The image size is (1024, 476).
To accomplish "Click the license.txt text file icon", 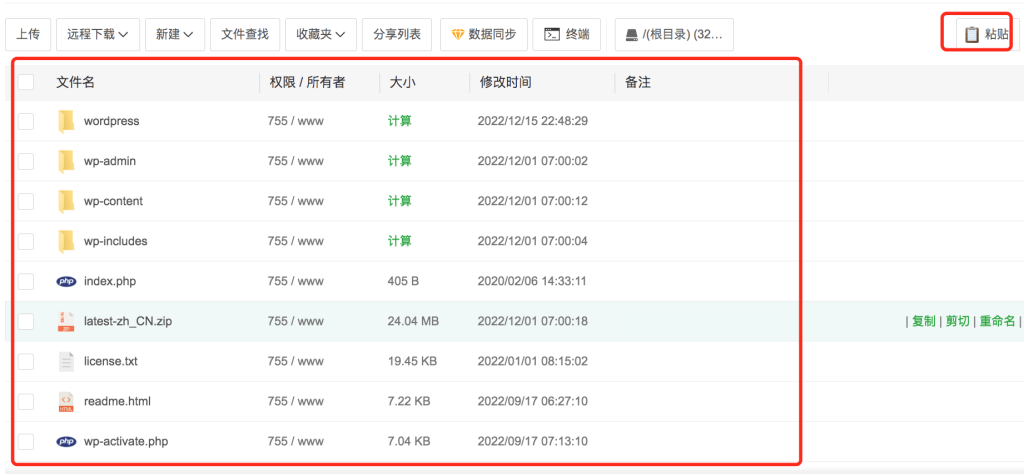I will point(66,361).
